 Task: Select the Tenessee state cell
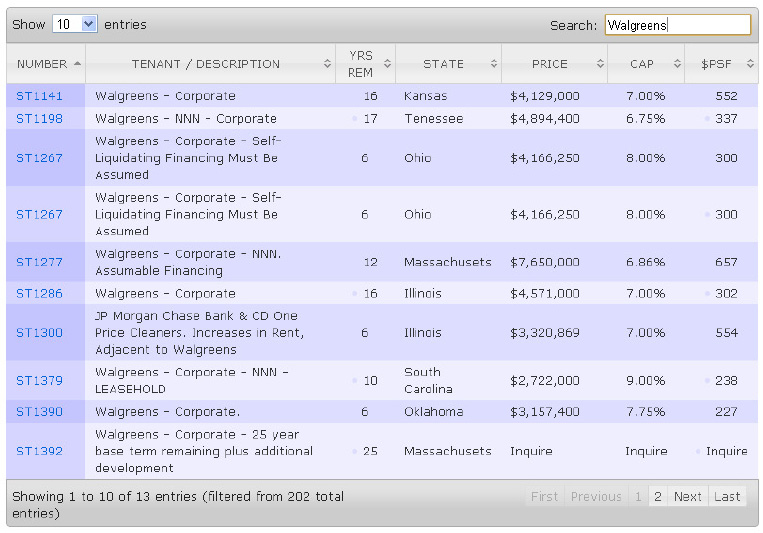(434, 118)
